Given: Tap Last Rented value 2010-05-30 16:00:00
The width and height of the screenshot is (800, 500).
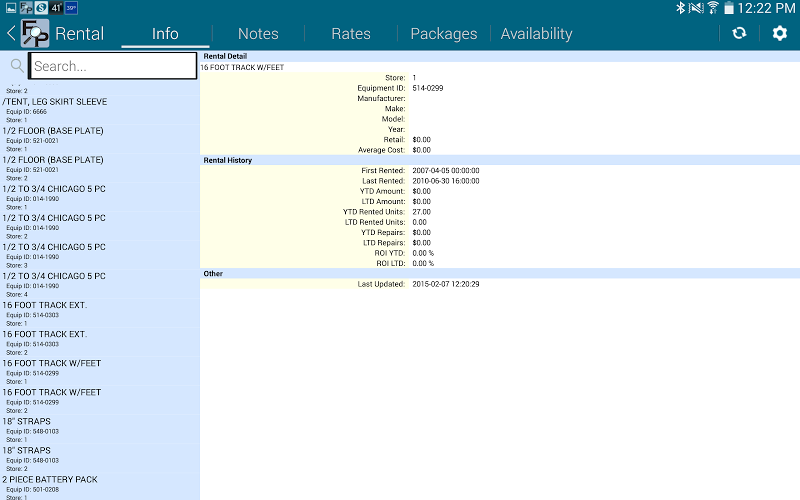Looking at the screenshot, I should click(446, 181).
